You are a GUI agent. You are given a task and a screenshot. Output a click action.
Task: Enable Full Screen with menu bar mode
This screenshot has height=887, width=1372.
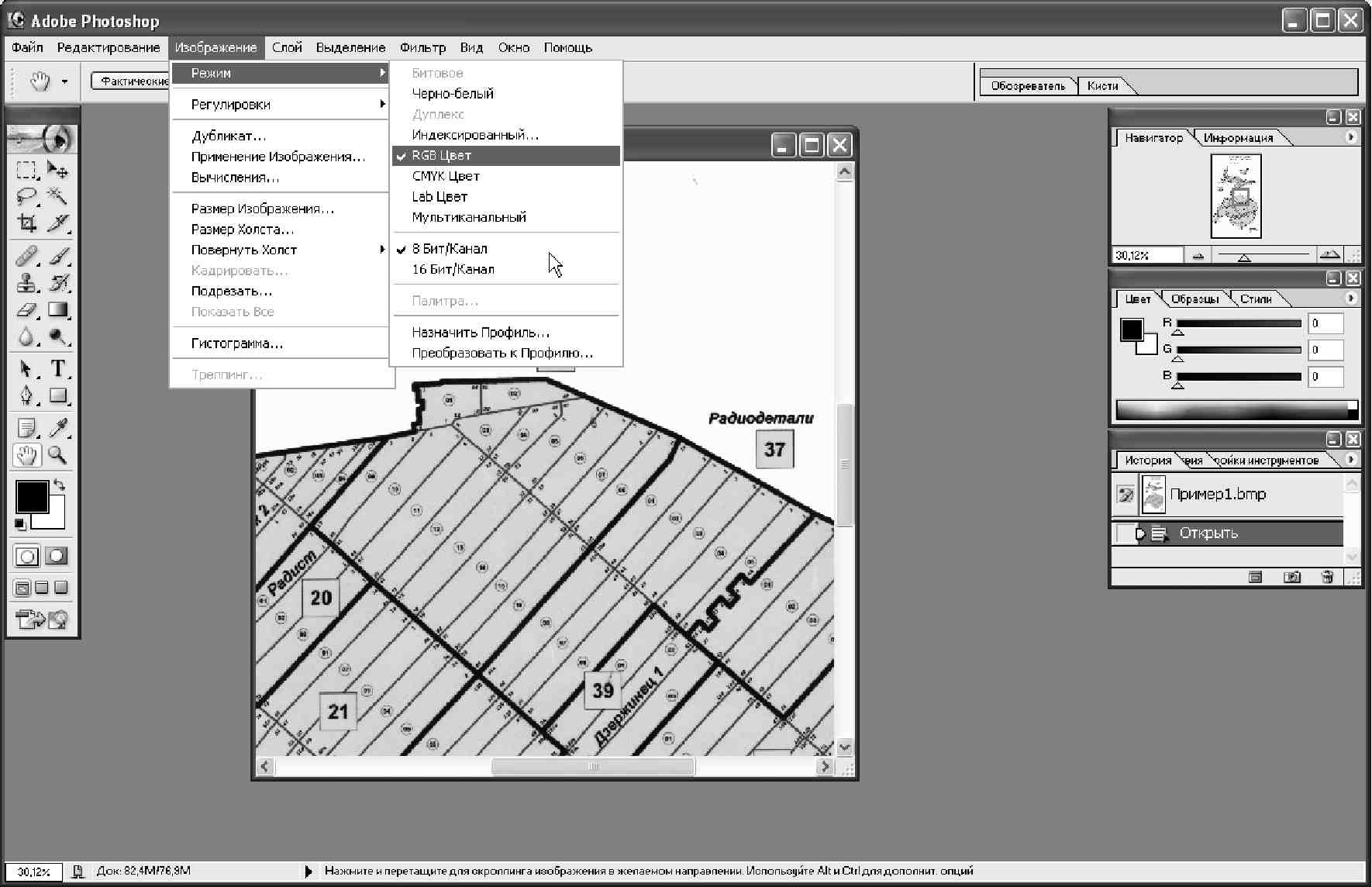click(42, 588)
